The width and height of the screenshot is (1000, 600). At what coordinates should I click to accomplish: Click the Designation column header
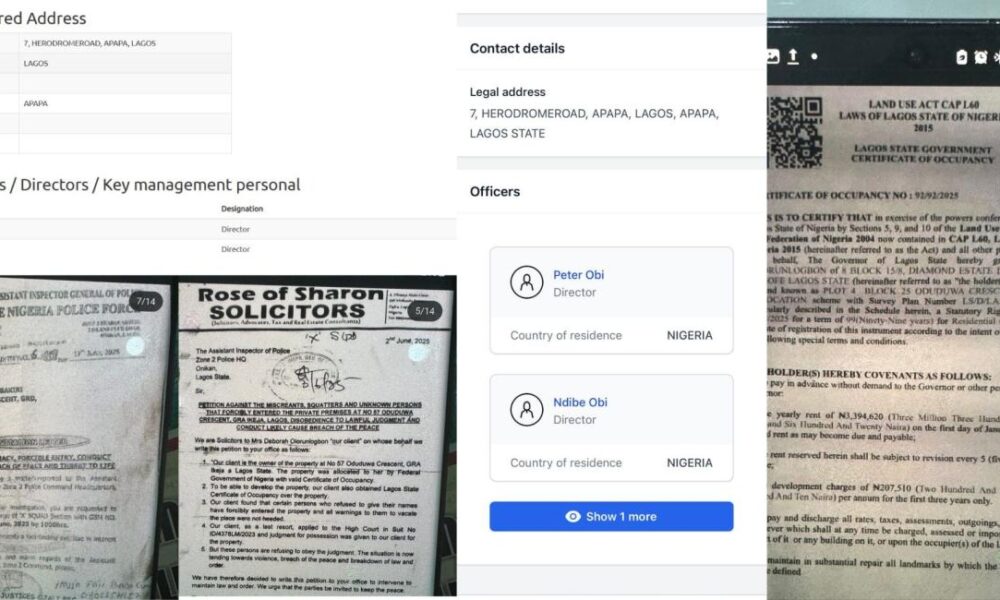pyautogui.click(x=242, y=209)
